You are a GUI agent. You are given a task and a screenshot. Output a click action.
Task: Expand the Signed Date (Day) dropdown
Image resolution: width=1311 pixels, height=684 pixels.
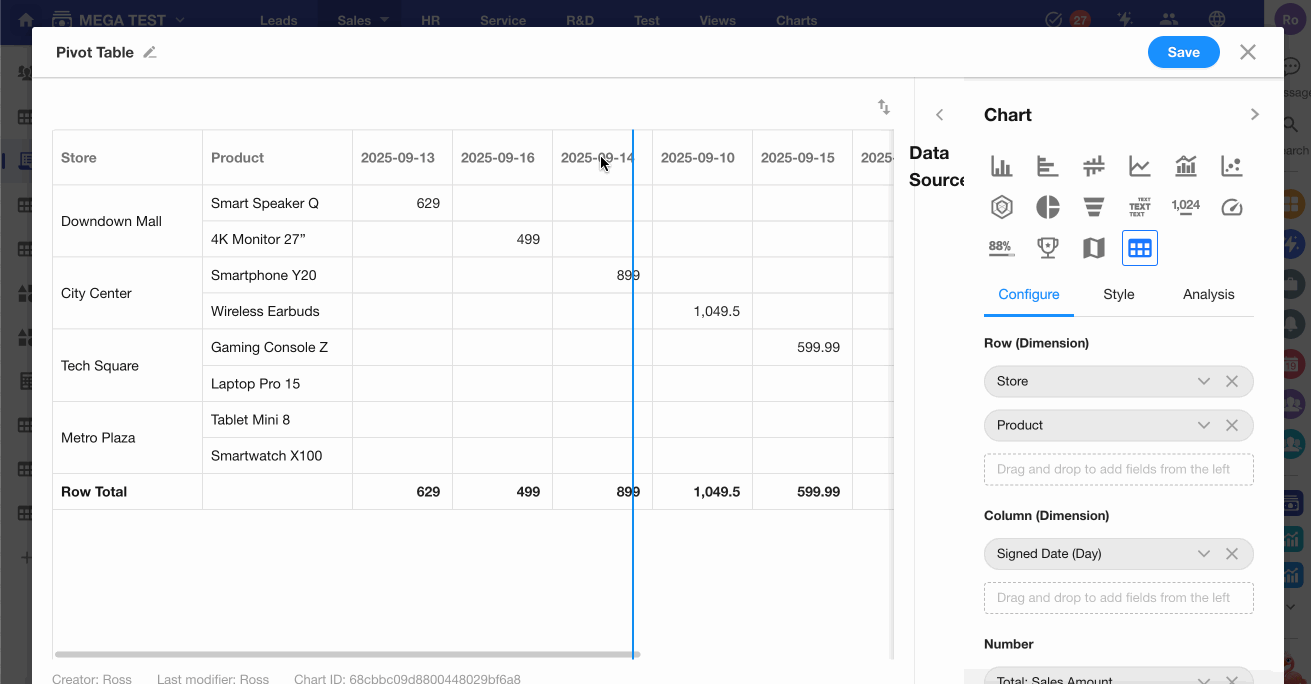(x=1204, y=553)
